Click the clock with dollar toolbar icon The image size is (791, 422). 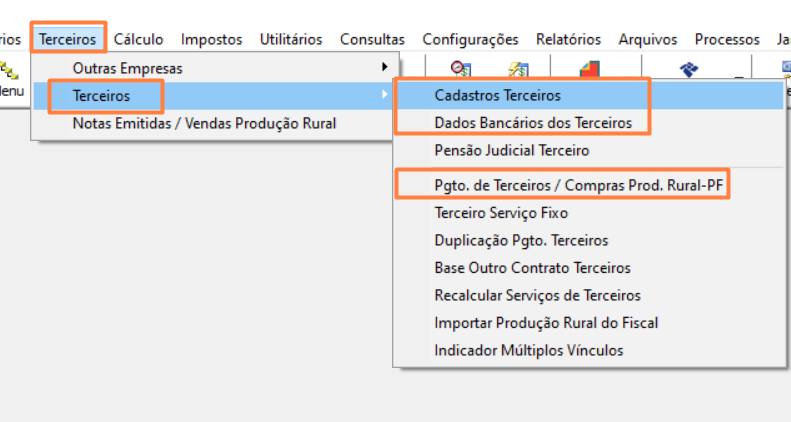tap(461, 69)
